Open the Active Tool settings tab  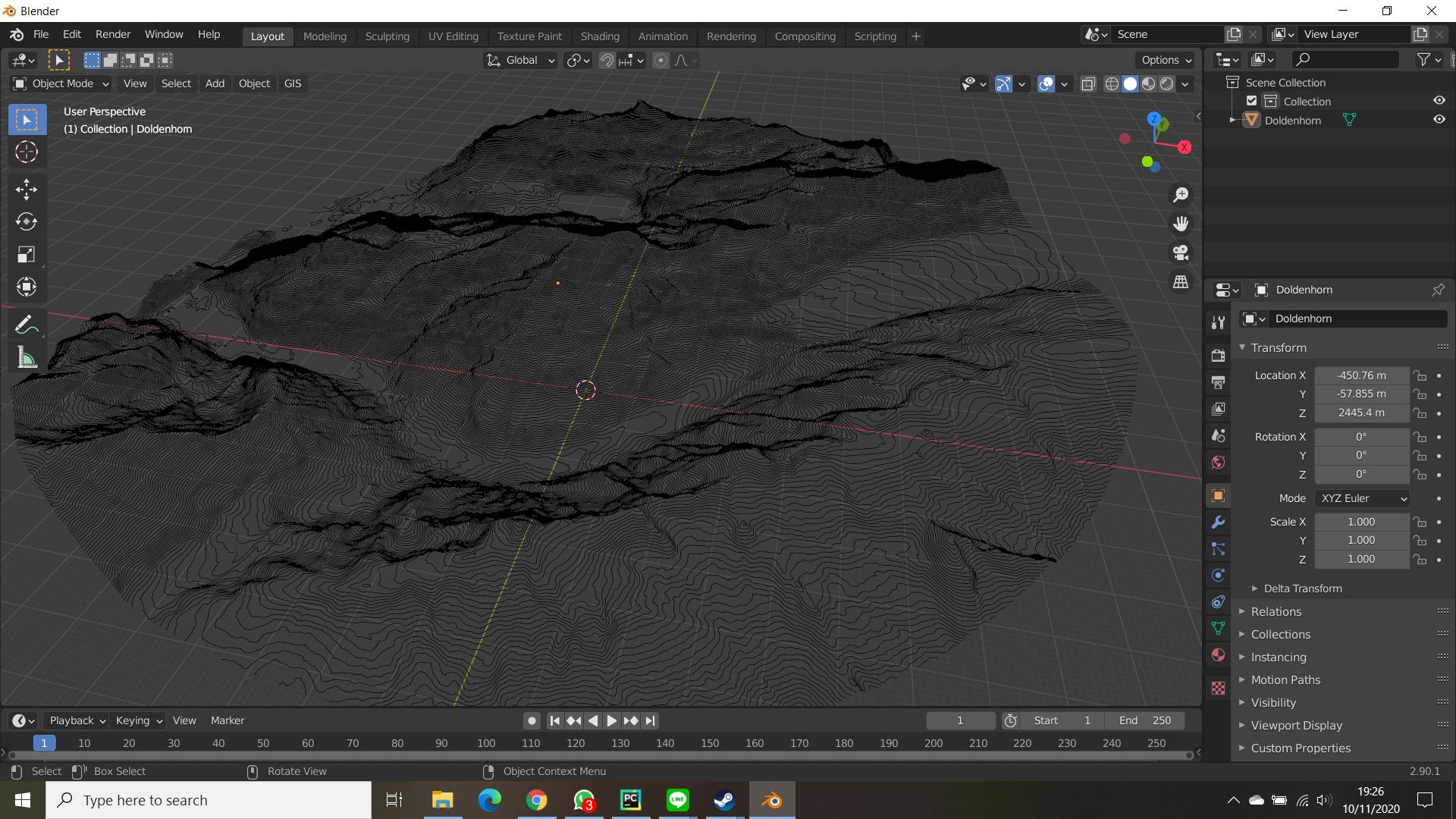[x=1218, y=322]
